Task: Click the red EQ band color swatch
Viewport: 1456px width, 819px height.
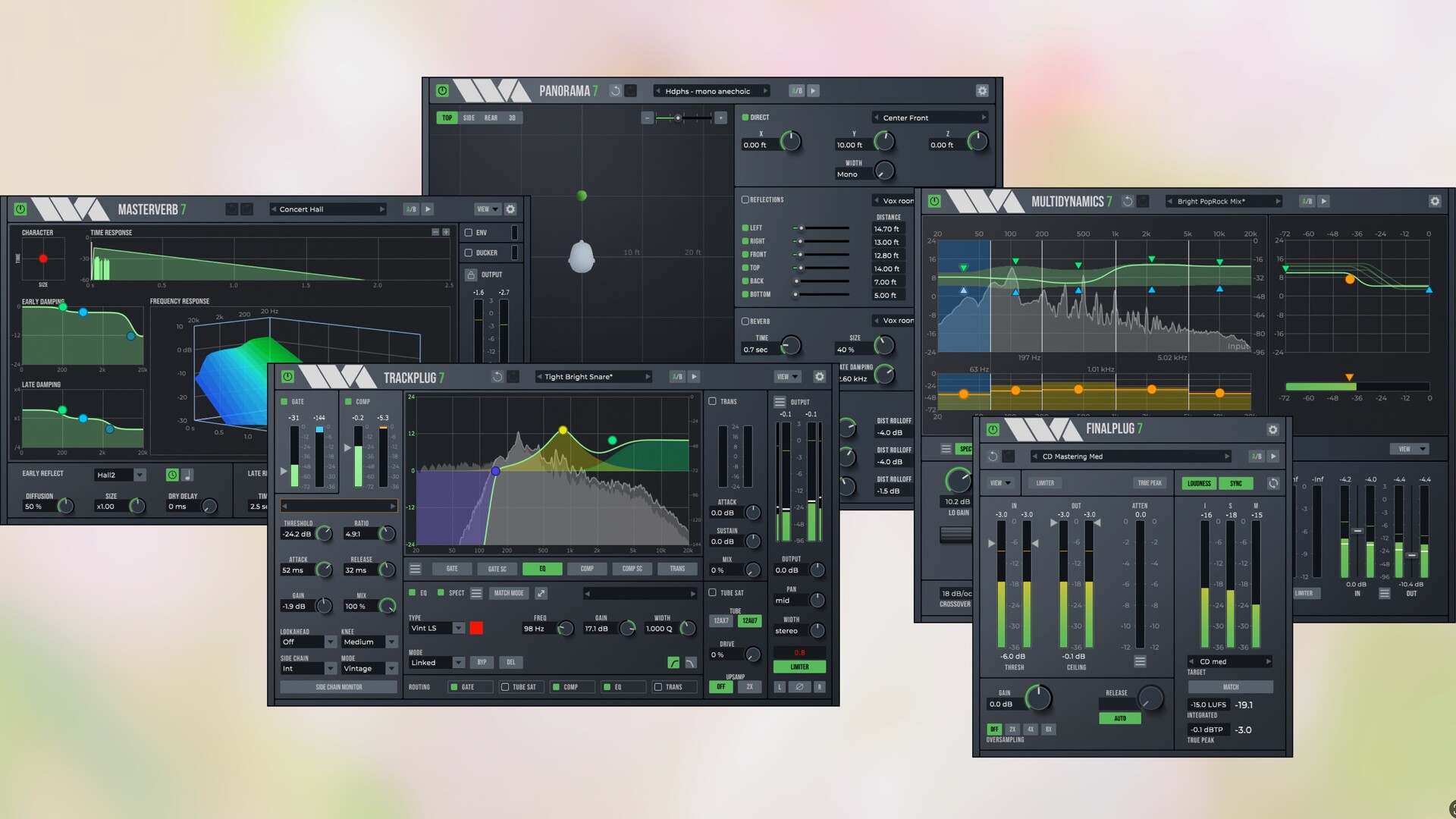Action: point(476,628)
